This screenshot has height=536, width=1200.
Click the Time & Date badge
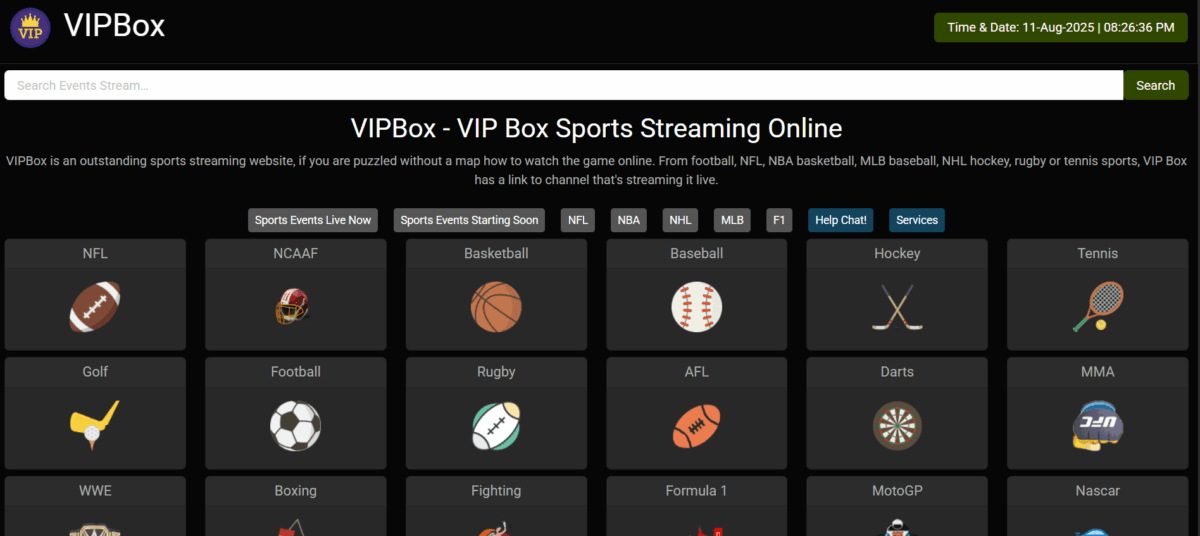pos(1061,28)
